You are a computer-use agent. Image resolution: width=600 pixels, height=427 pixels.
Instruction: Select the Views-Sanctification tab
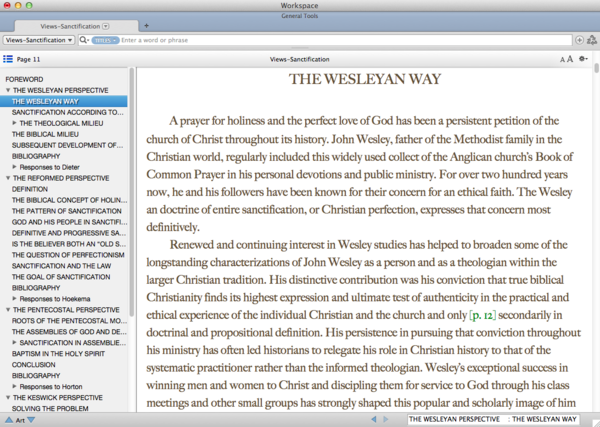coord(76,26)
